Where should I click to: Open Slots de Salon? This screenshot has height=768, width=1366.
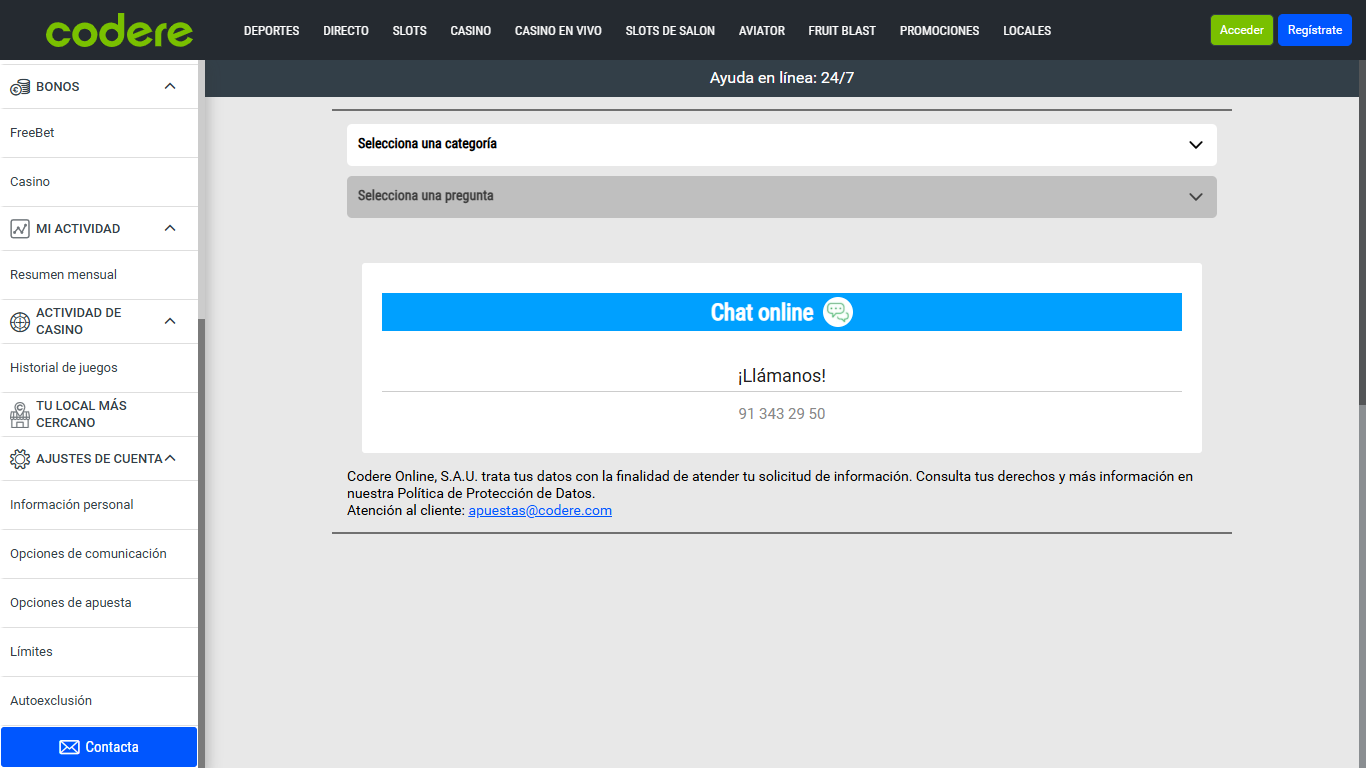point(670,31)
